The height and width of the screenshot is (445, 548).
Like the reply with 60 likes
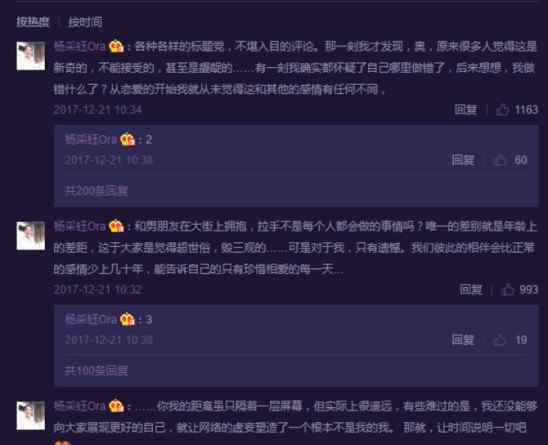click(x=500, y=160)
